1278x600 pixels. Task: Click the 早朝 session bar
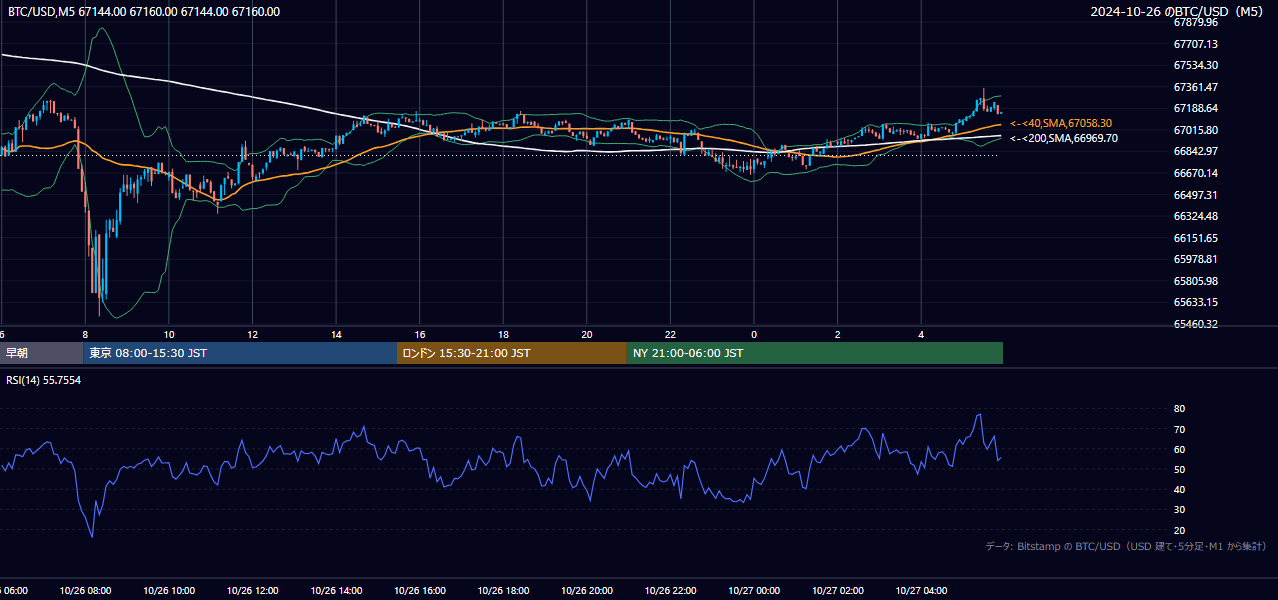[x=41, y=353]
